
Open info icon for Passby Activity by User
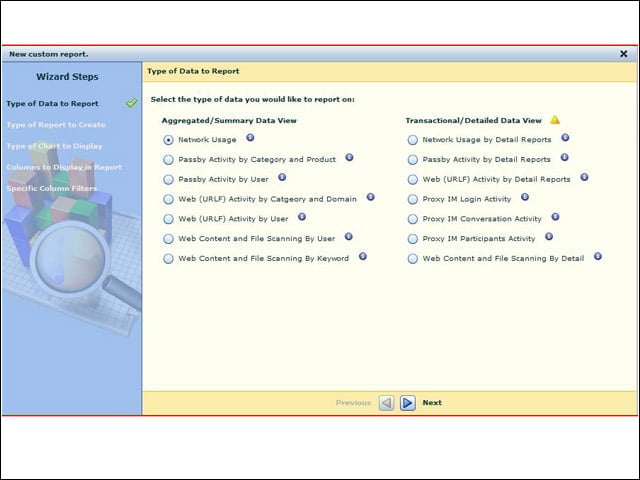(x=282, y=178)
